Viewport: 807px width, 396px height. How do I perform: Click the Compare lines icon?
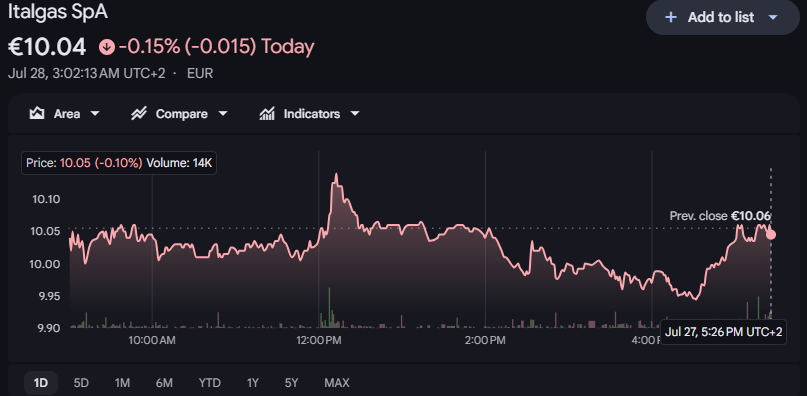click(139, 113)
